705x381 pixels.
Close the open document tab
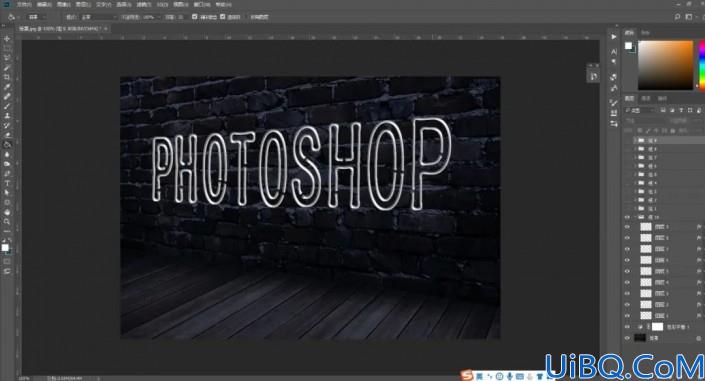point(106,28)
